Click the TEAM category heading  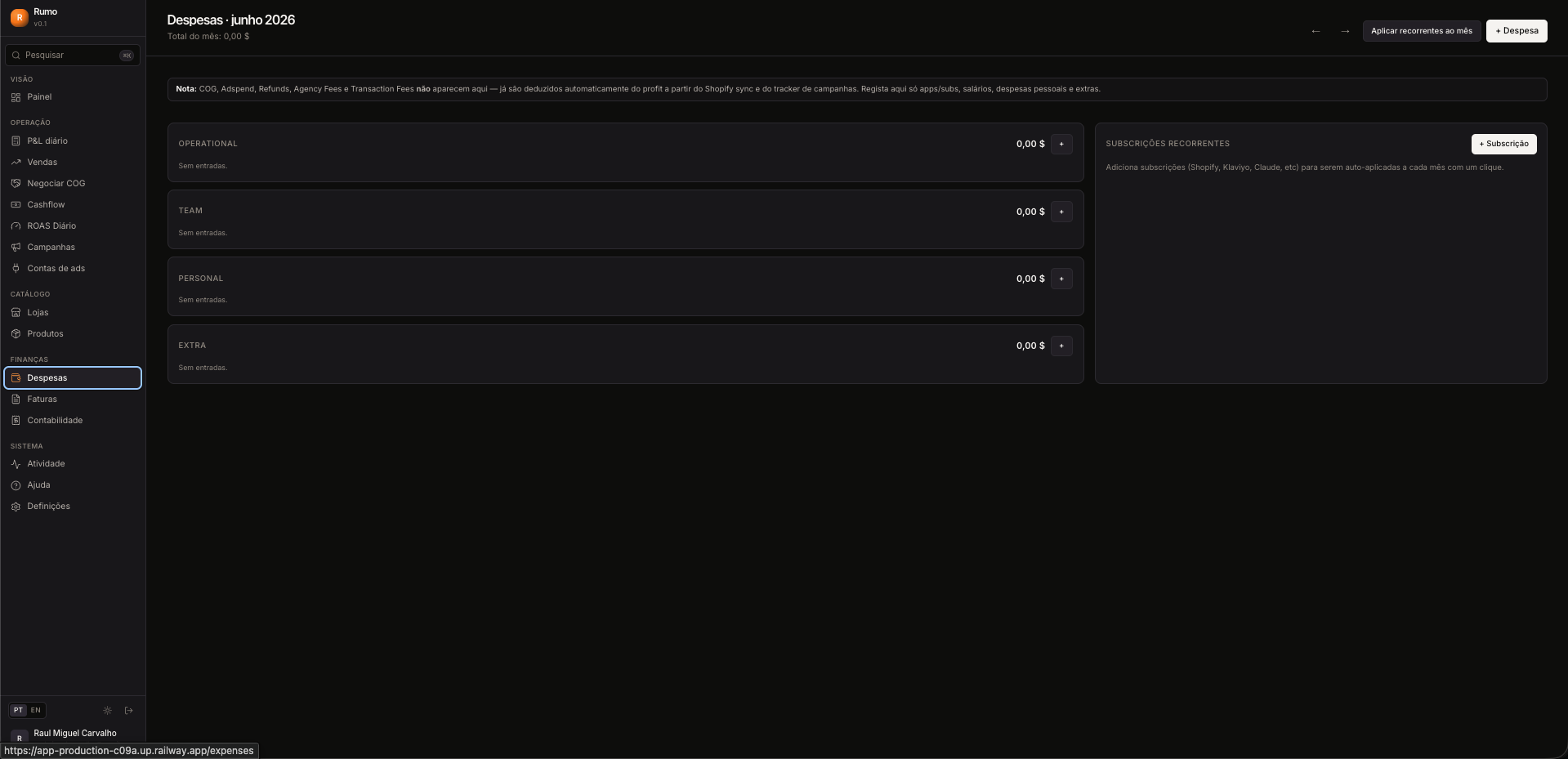coord(190,211)
